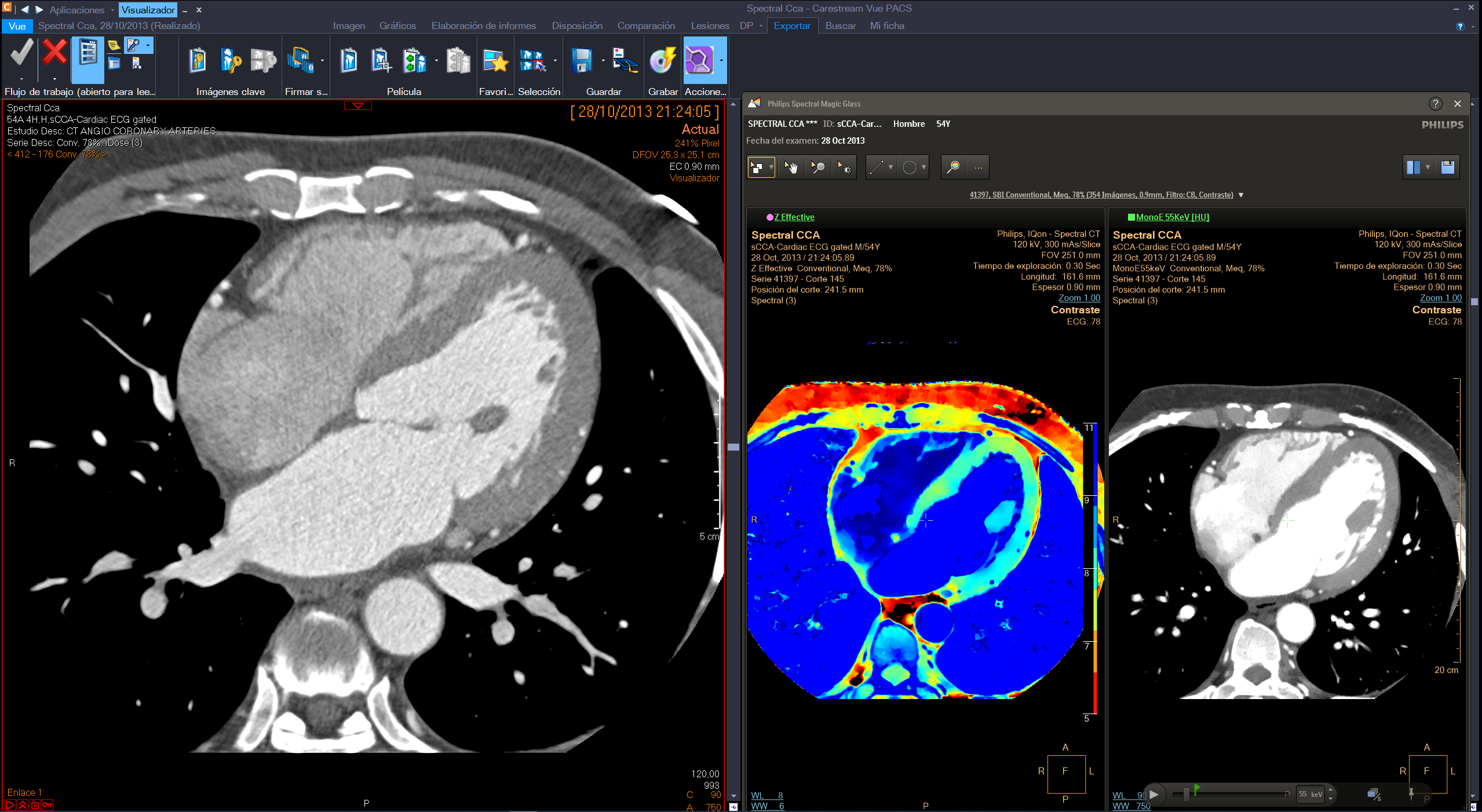The height and width of the screenshot is (812, 1482).
Task: Toggle the slab thickness stack icon
Action: [1374, 794]
